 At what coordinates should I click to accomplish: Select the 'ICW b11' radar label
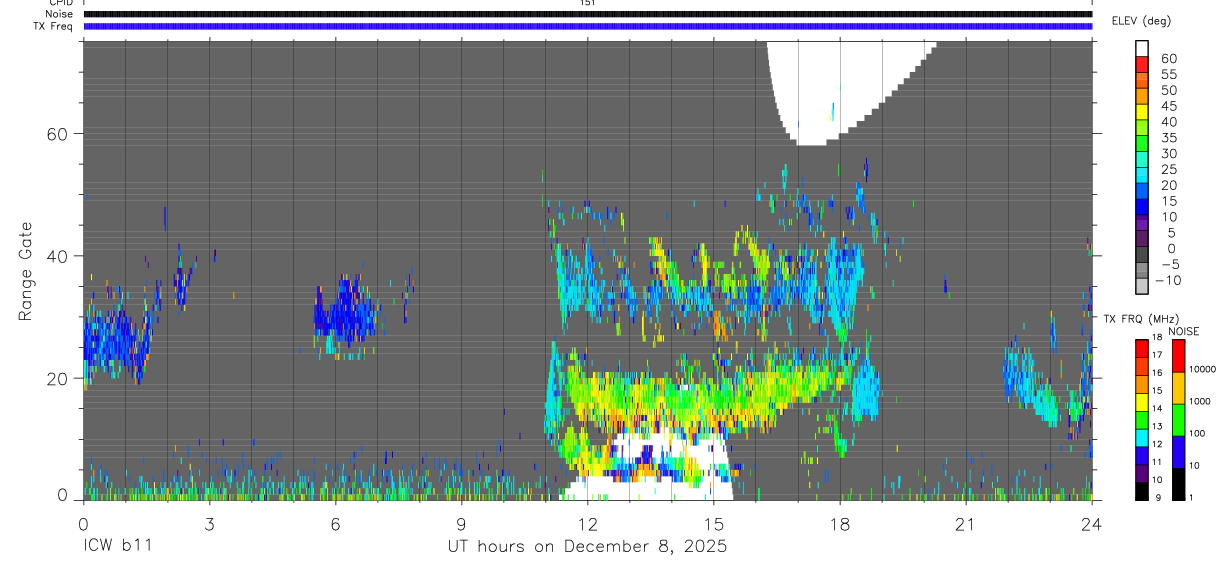(x=118, y=547)
